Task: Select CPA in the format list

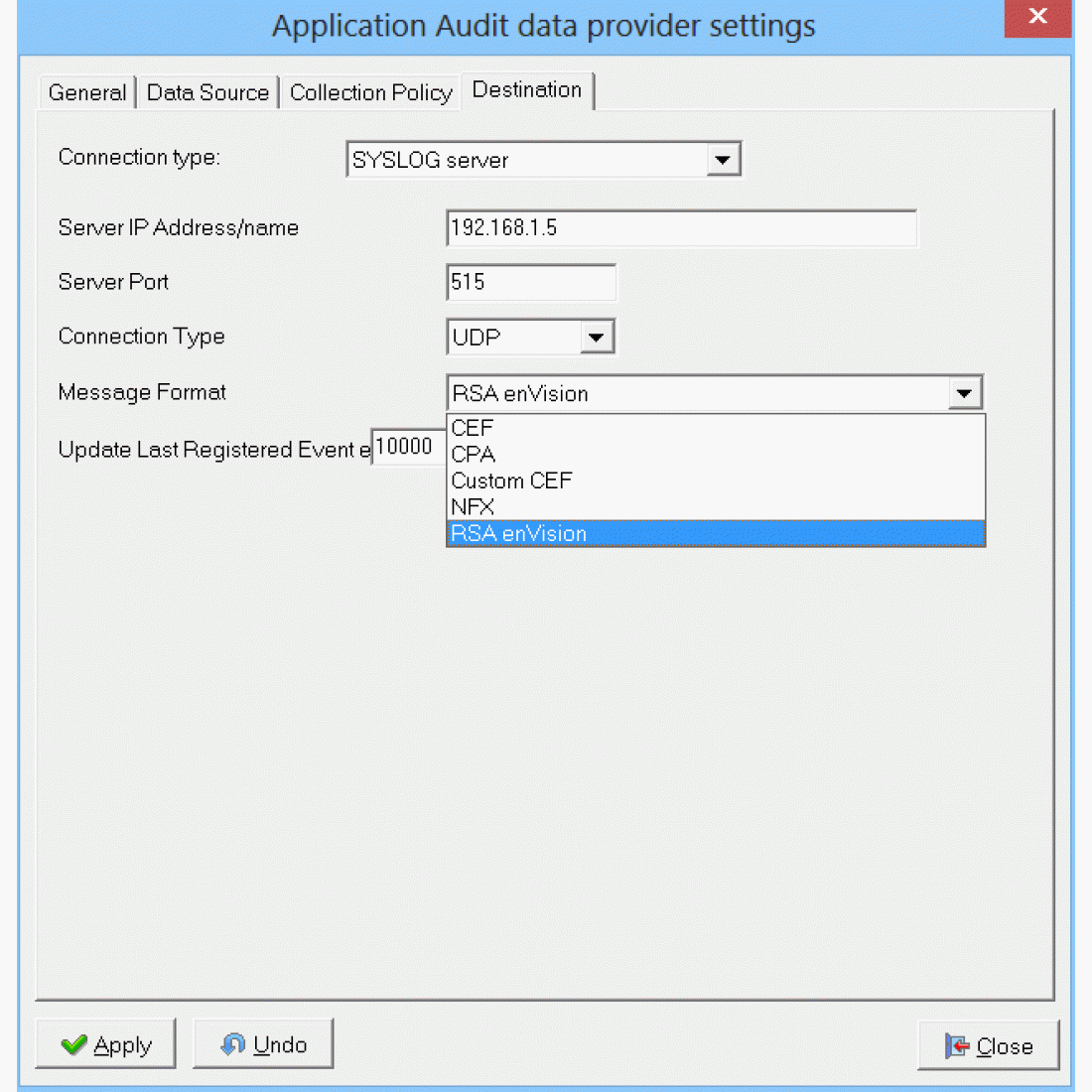Action: pos(474,455)
